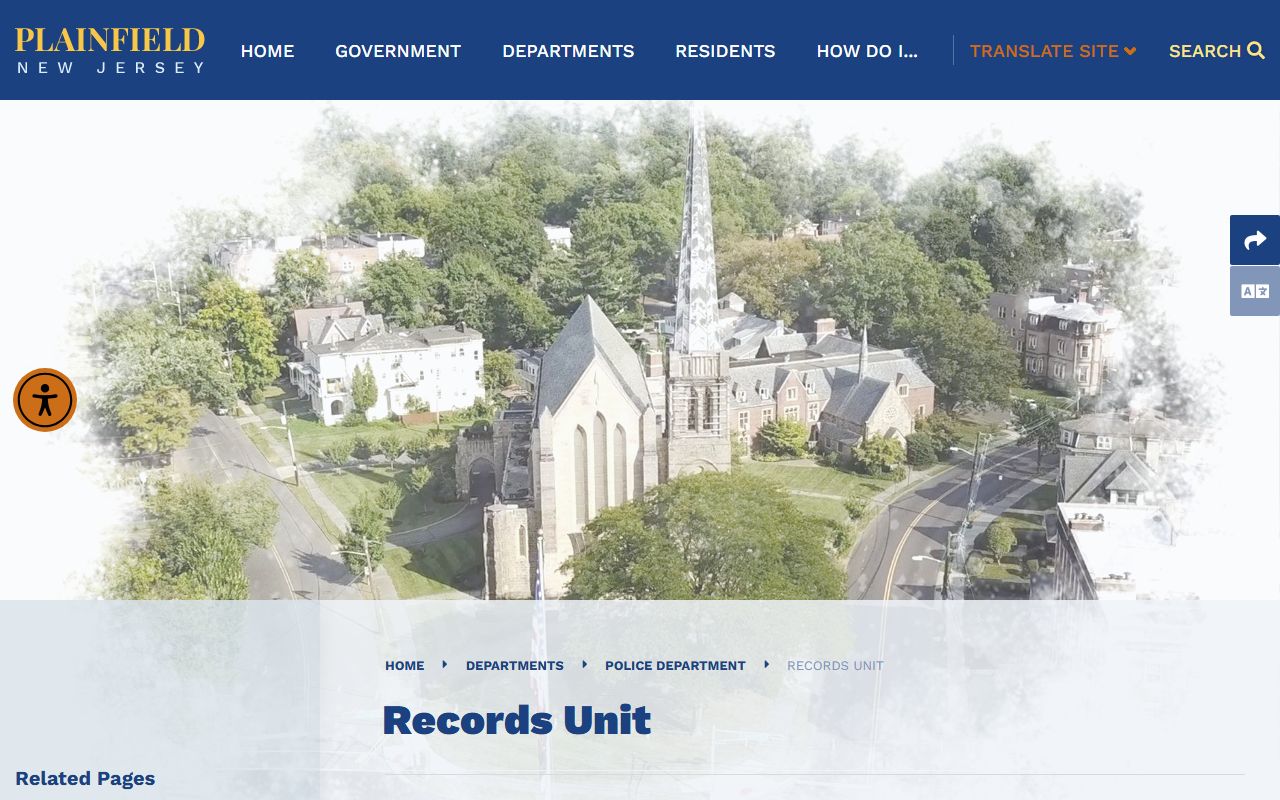Open the language translate side icon
Image resolution: width=1280 pixels, height=800 pixels.
[x=1254, y=291]
